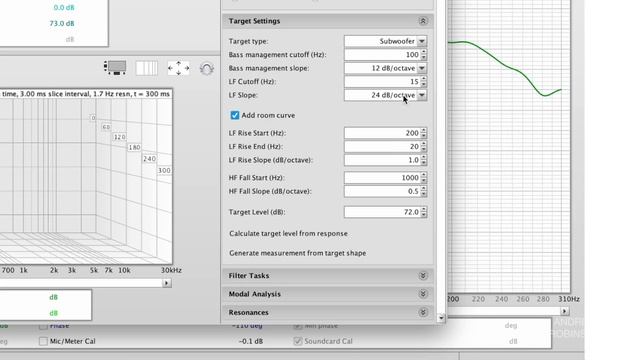Viewport: 640px width, 360px height.
Task: Click the LF Rise Start value field
Action: (382, 133)
